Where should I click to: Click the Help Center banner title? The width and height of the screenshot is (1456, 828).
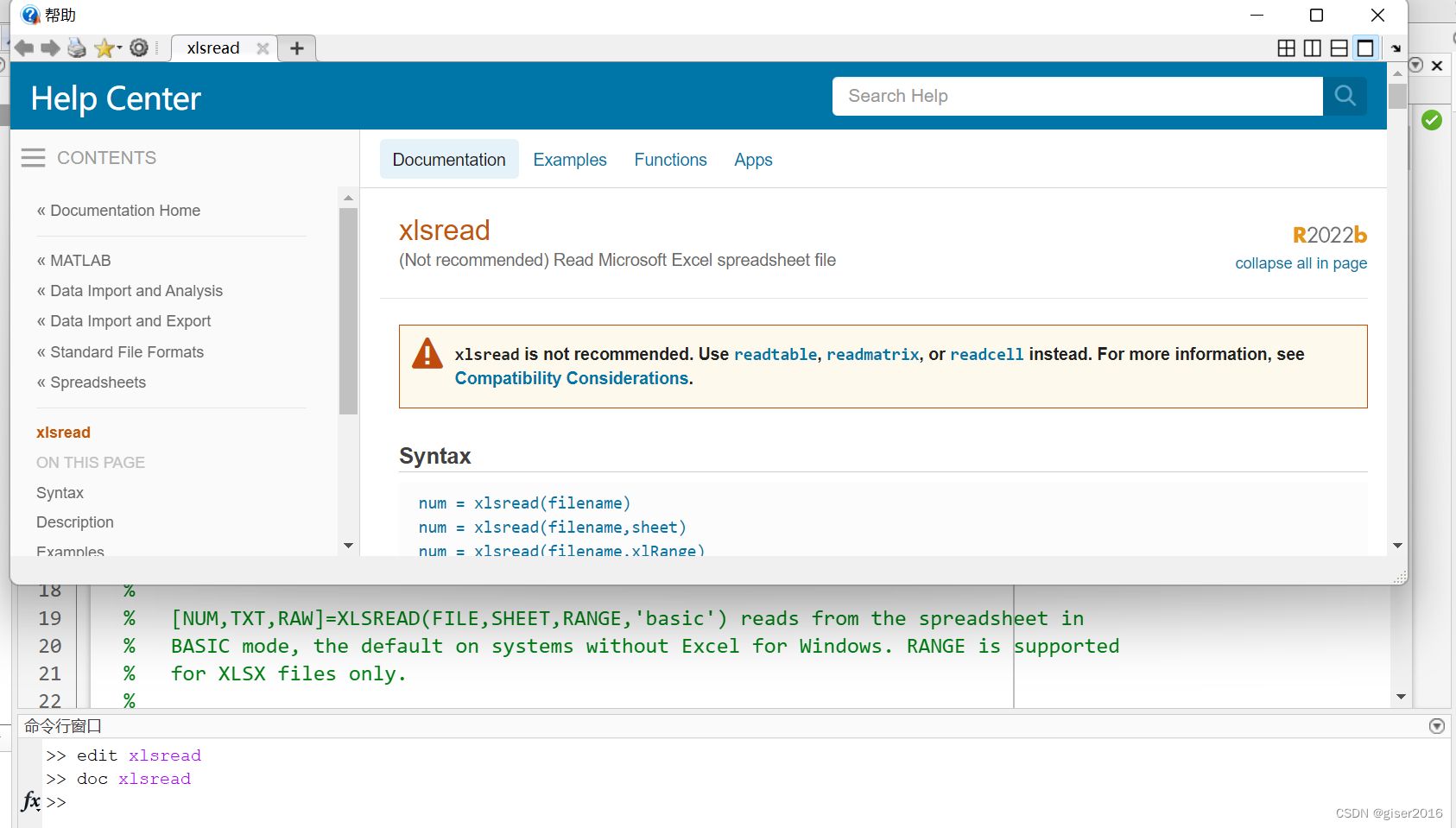(116, 98)
